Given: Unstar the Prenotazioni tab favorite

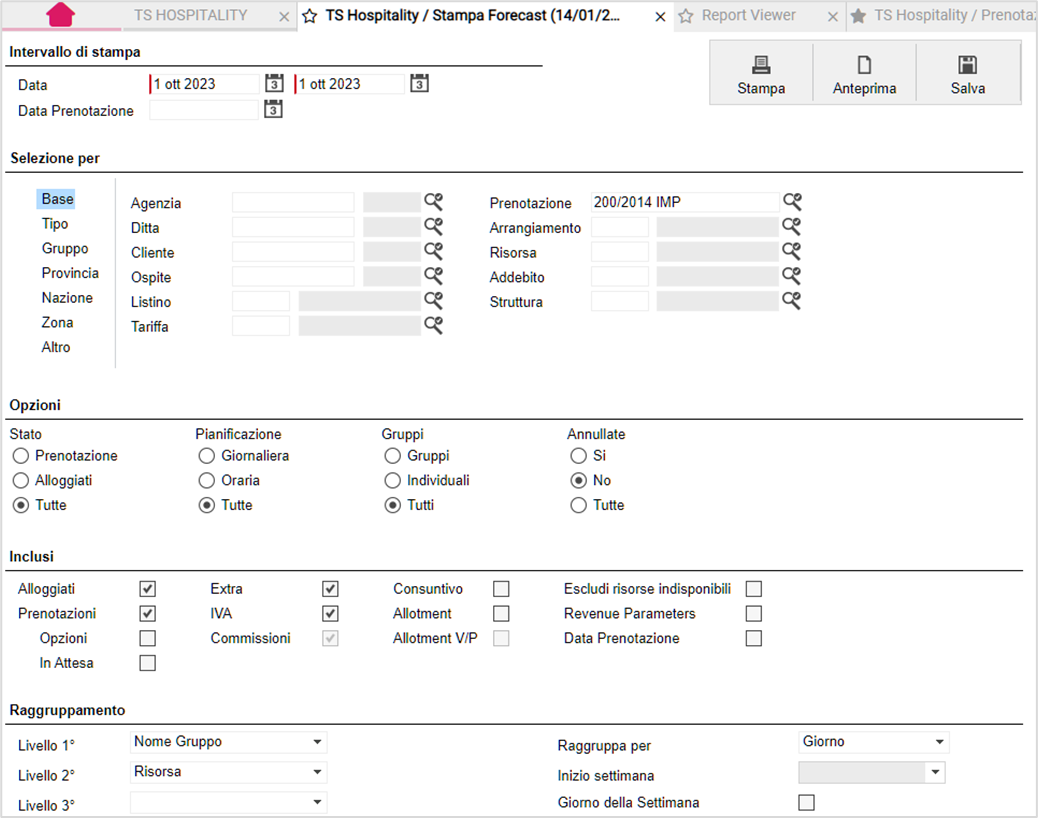Looking at the screenshot, I should click(x=858, y=16).
